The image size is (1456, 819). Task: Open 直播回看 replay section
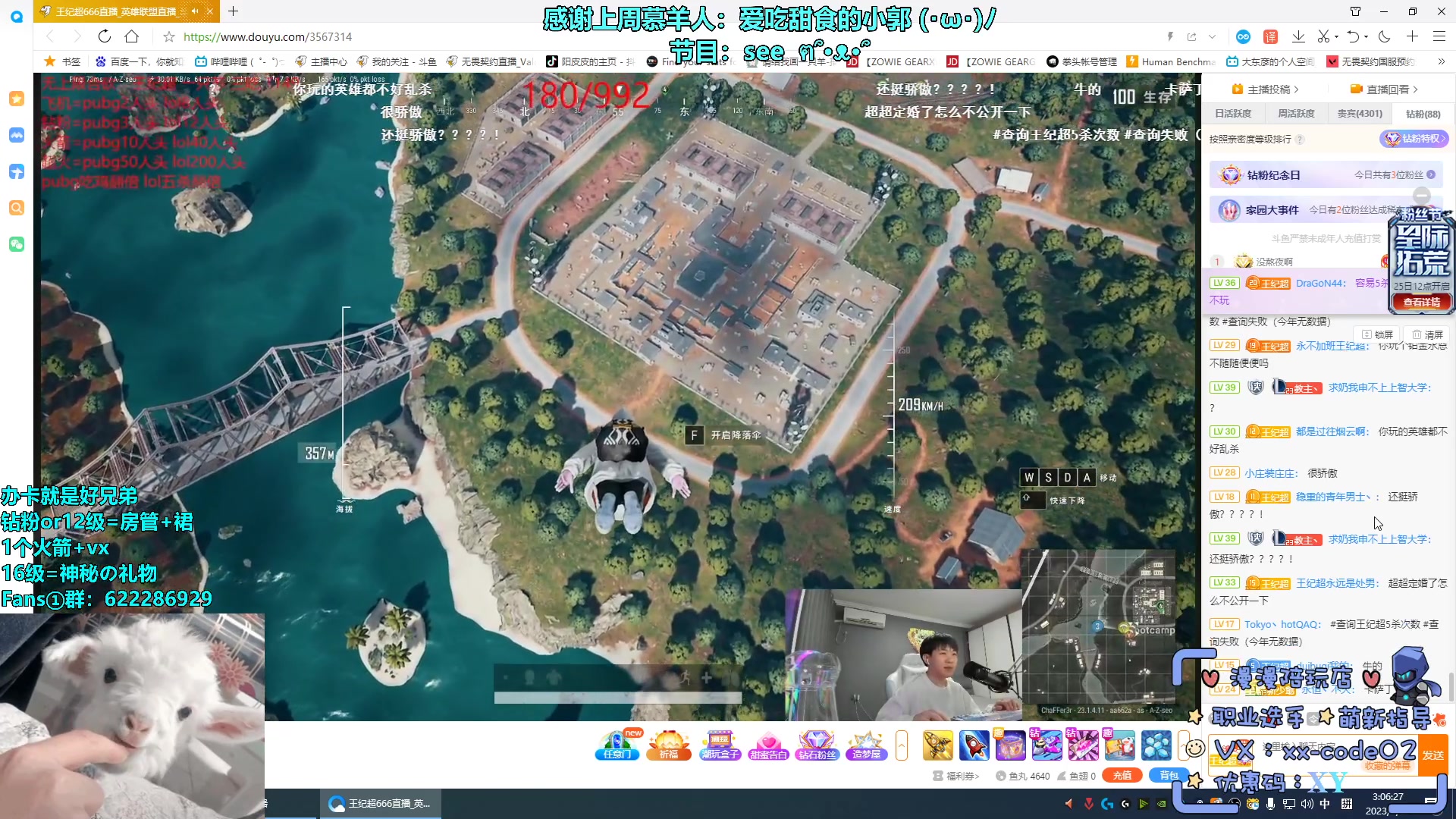click(1384, 89)
